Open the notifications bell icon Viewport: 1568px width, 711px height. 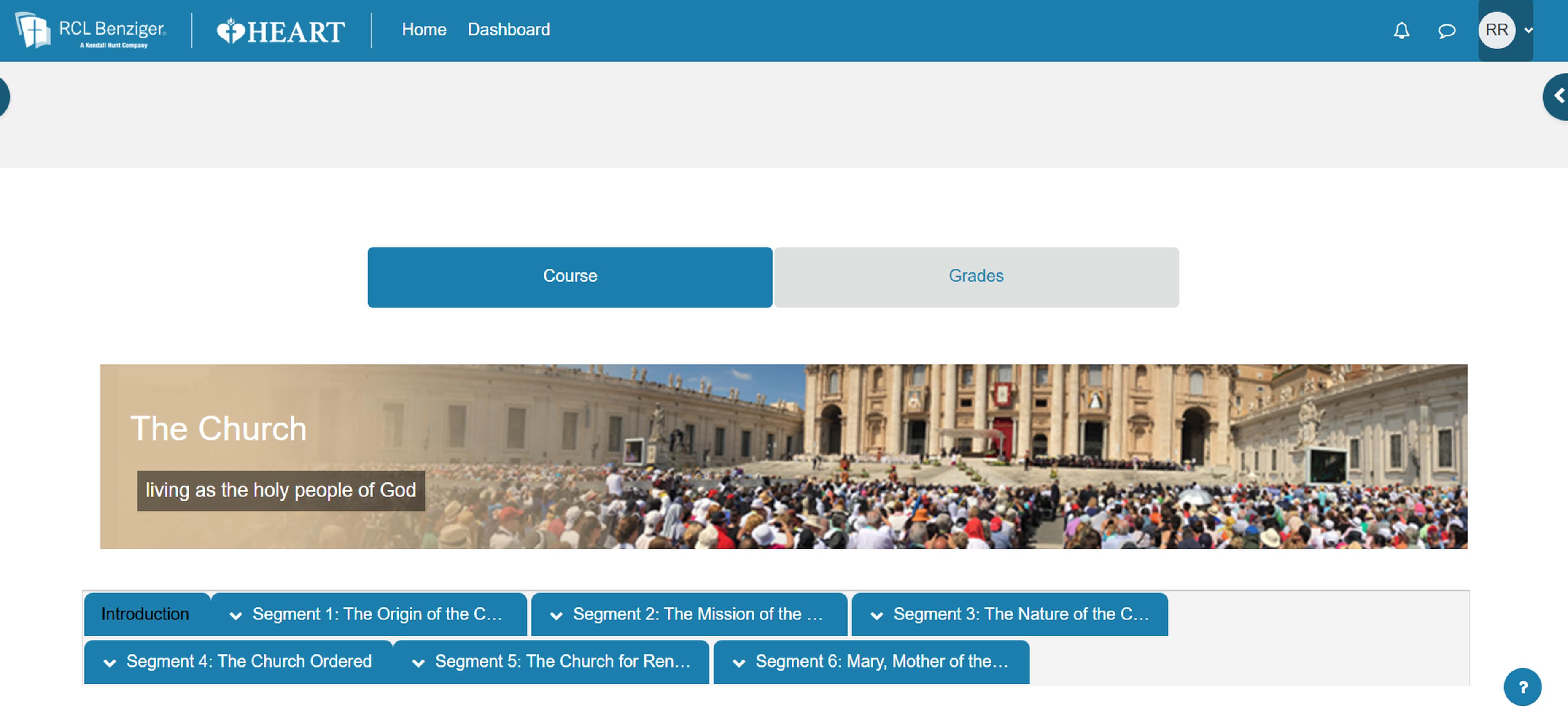(1401, 30)
